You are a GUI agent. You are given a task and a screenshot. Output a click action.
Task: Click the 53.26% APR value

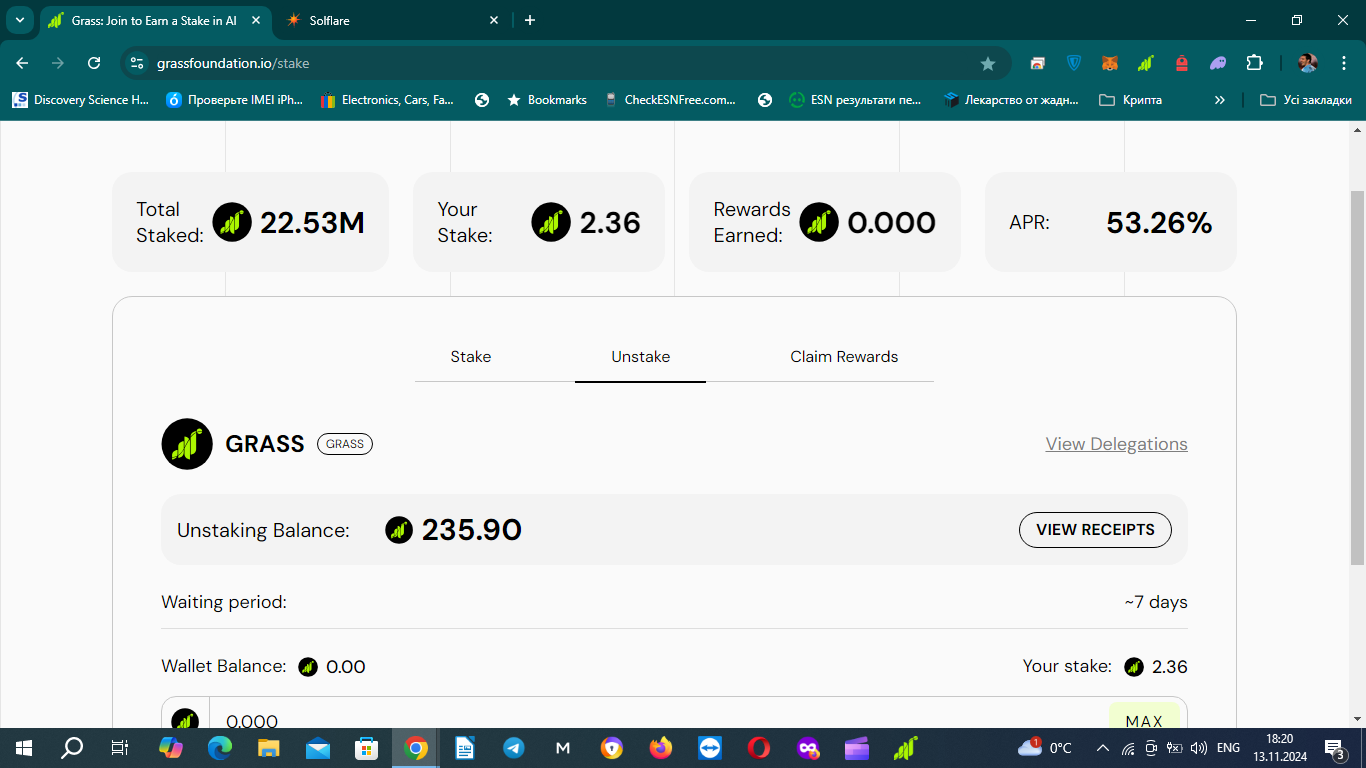click(x=1159, y=223)
